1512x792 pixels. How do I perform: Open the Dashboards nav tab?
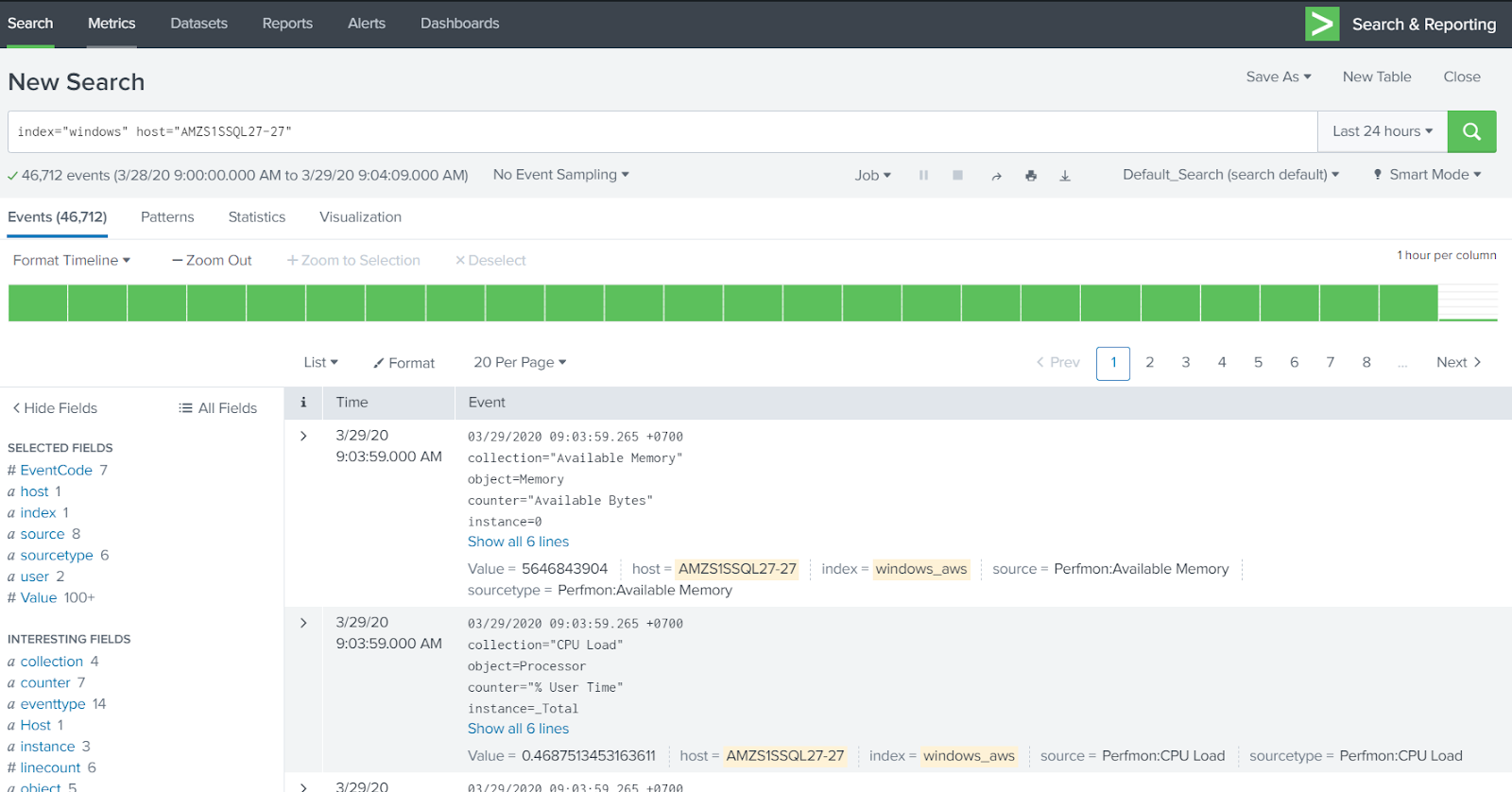click(460, 24)
